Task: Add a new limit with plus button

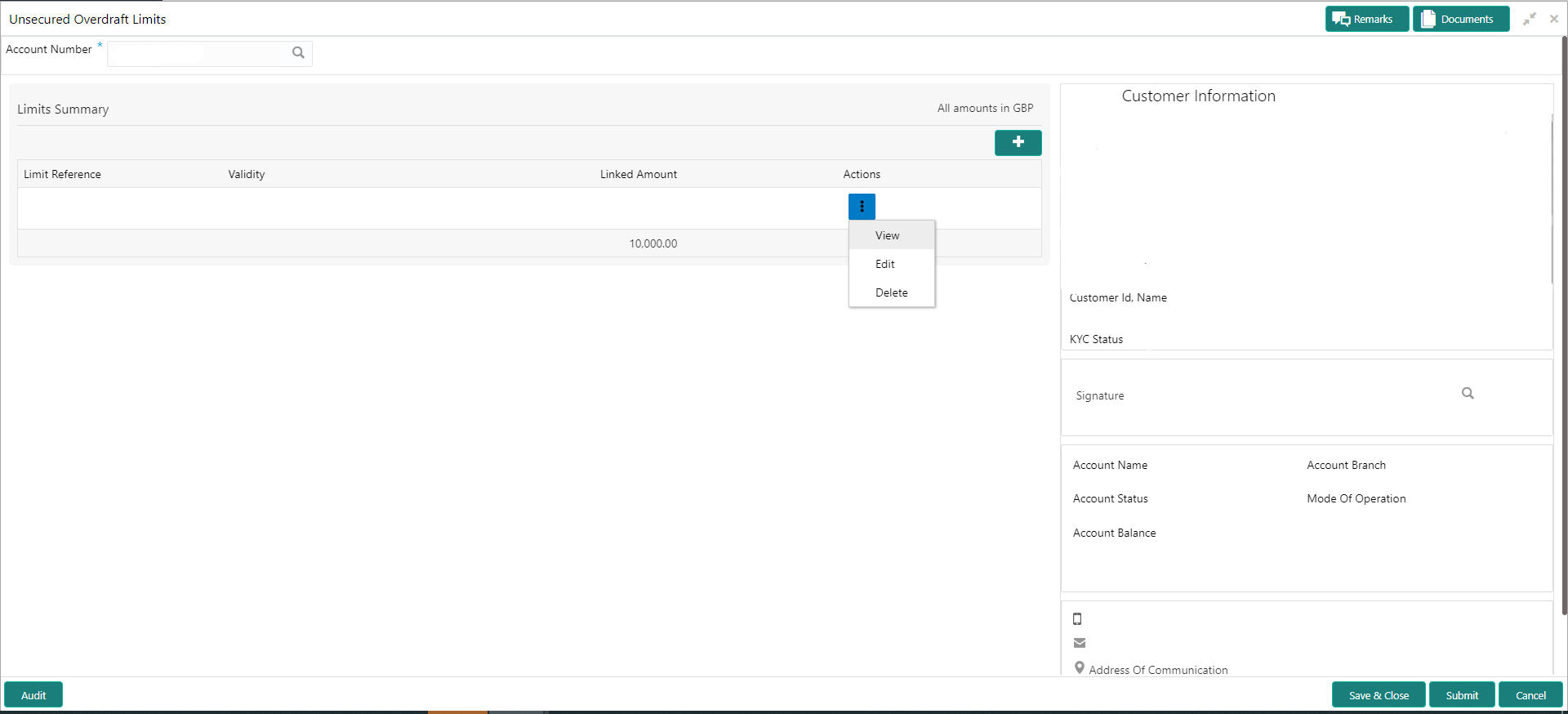Action: [x=1018, y=142]
